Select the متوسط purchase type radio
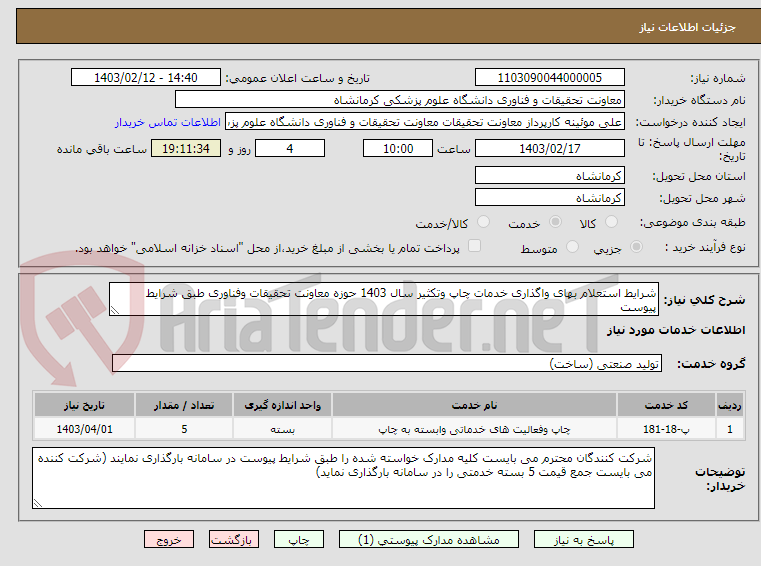 [x=572, y=247]
